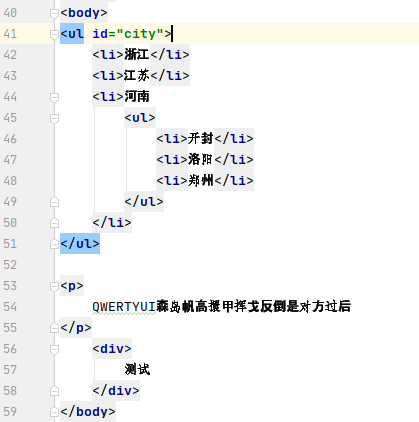The height and width of the screenshot is (422, 419).
Task: Click the text 浙江 on line 42
Action: click(x=137, y=54)
